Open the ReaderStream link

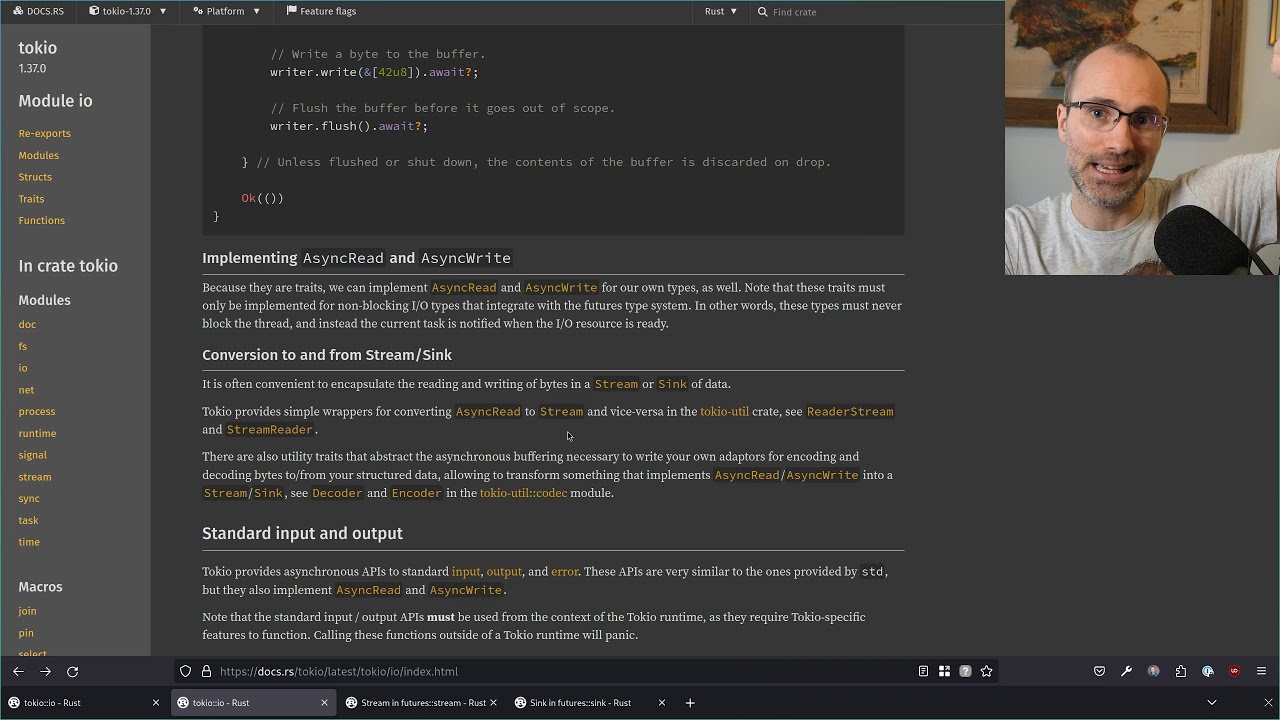(850, 411)
